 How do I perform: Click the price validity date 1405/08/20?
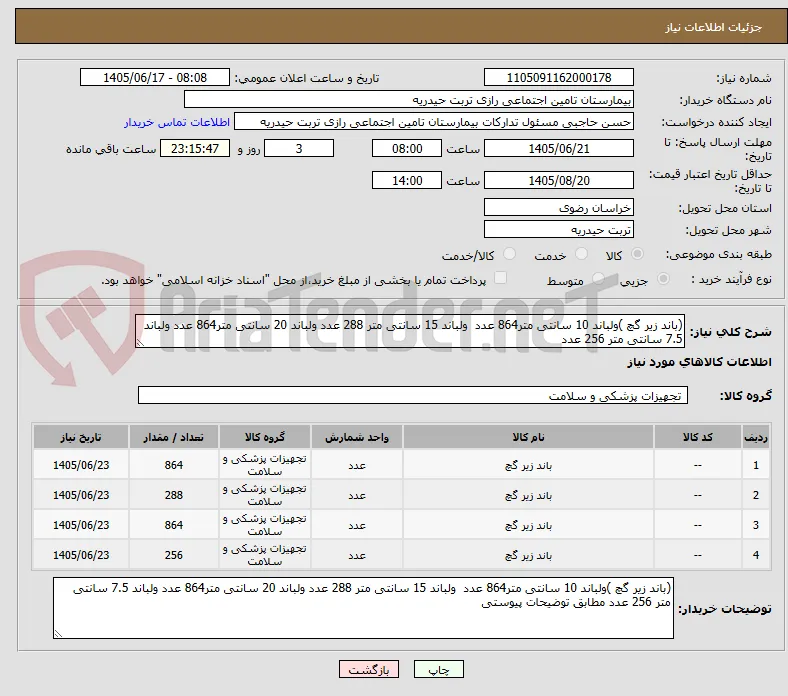[x=558, y=180]
